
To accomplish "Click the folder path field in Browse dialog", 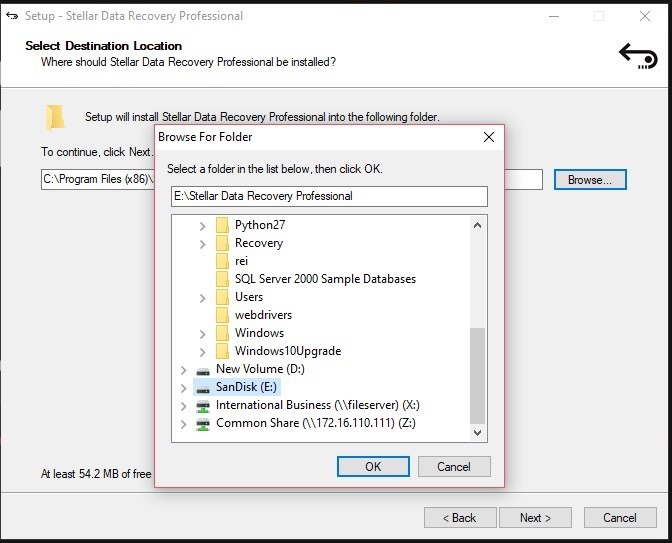I will (329, 196).
